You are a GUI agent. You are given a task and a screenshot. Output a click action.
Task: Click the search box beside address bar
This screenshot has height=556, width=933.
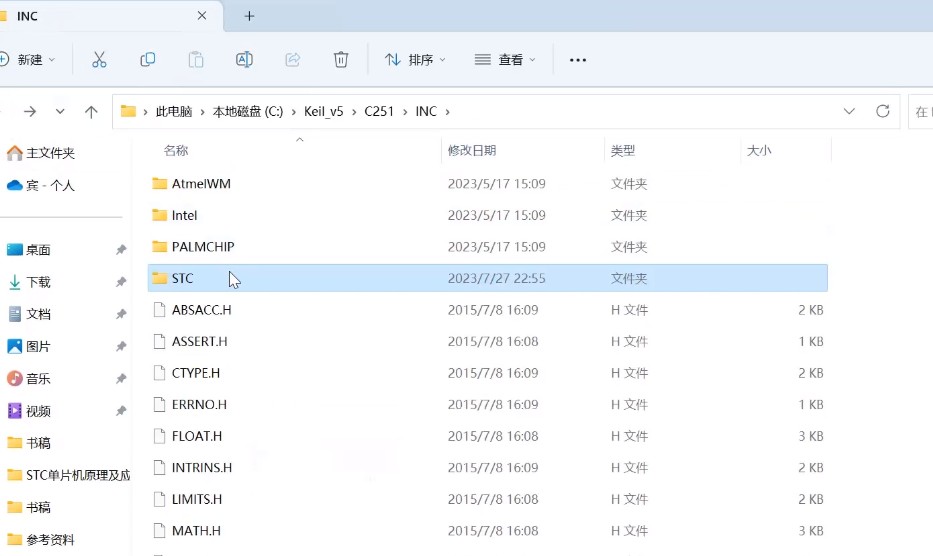click(x=921, y=111)
